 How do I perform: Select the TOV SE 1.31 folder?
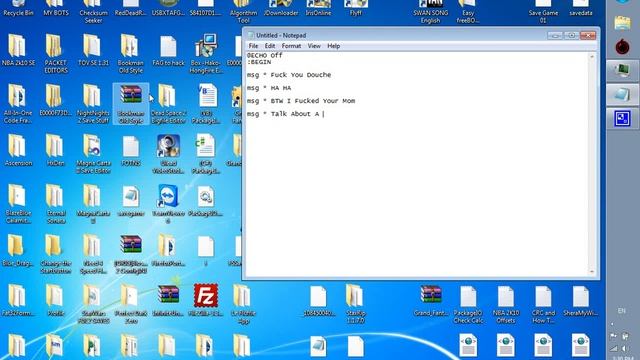pos(93,50)
